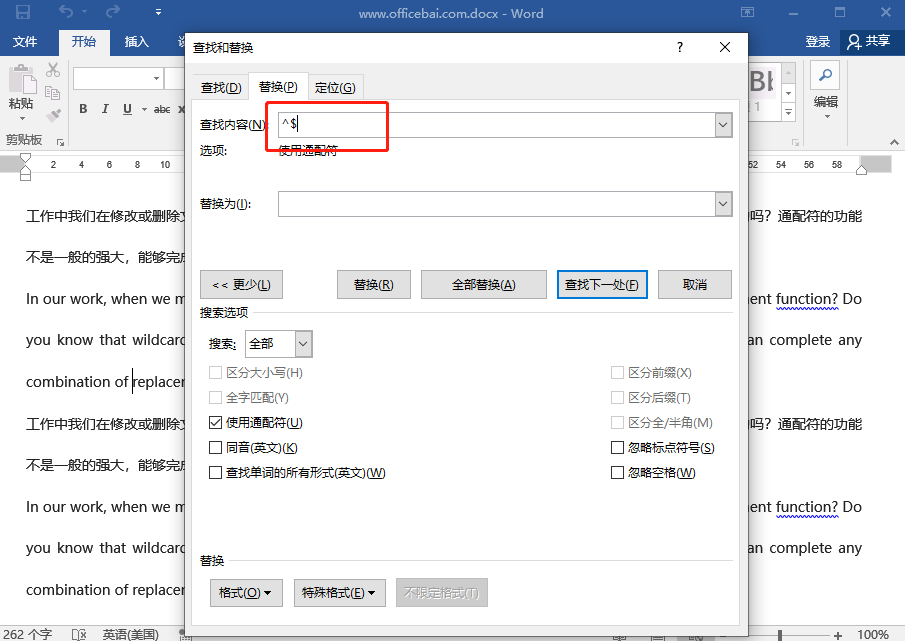This screenshot has height=641, width=905.
Task: Click the 替换(R) button
Action: click(373, 284)
